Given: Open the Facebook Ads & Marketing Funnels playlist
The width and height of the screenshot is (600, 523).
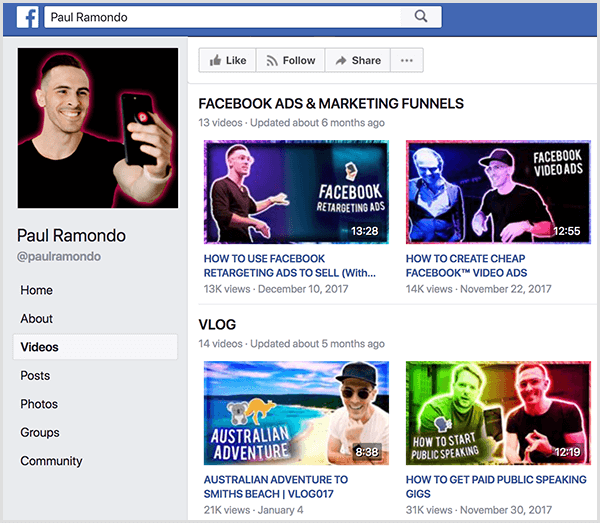Looking at the screenshot, I should coord(331,104).
